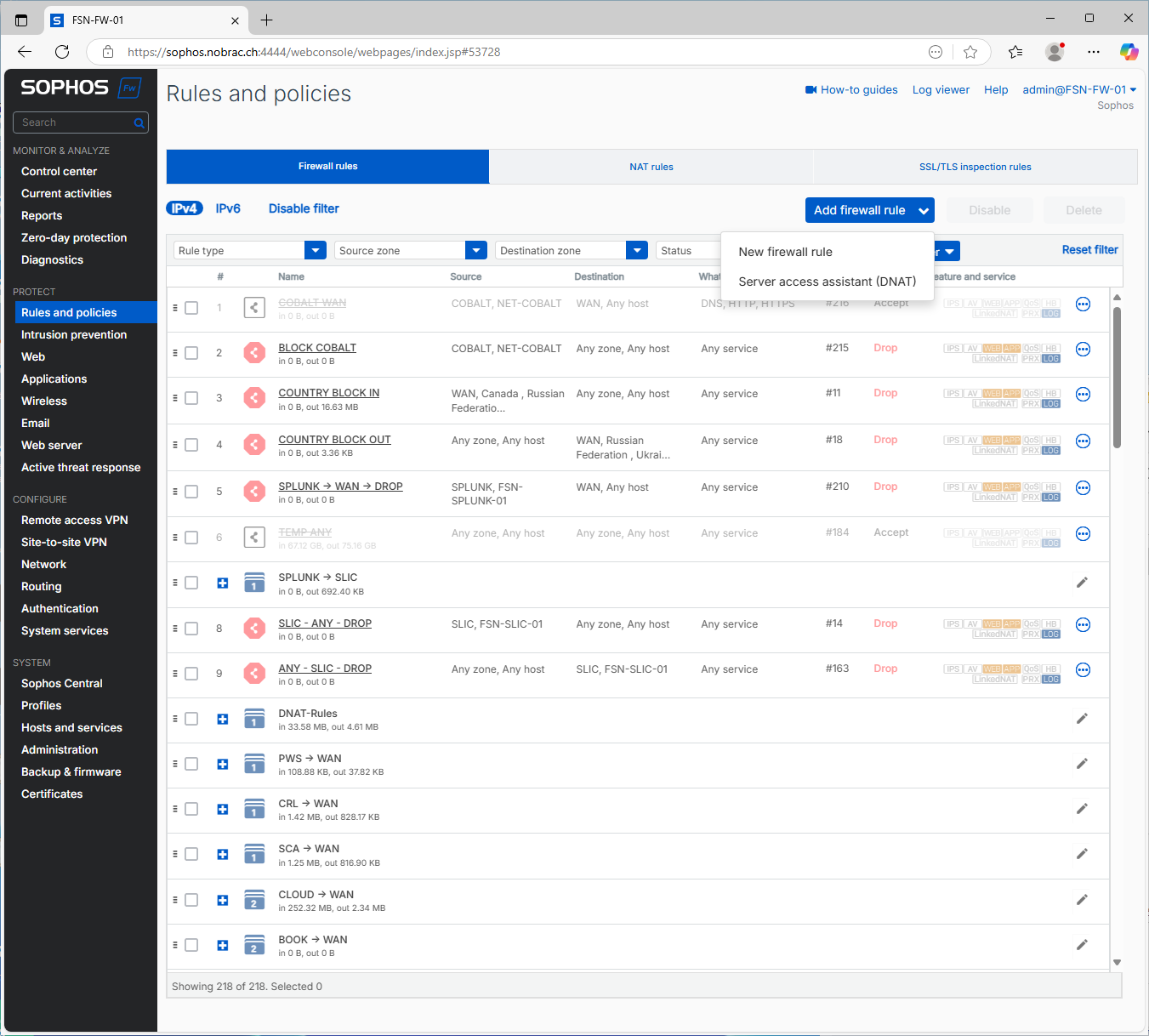Check the COBALT WAN rule checkbox
The width and height of the screenshot is (1149, 1036).
click(191, 308)
